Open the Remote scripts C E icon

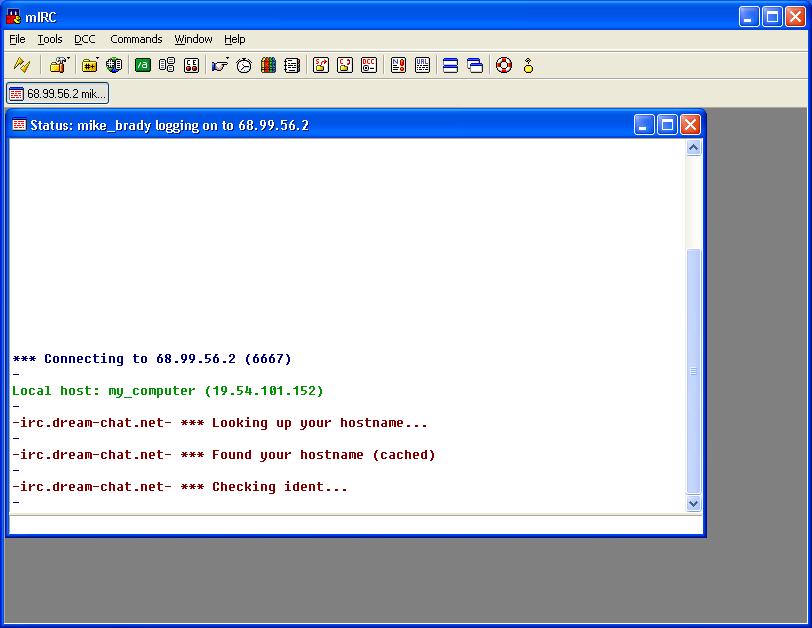[191, 65]
